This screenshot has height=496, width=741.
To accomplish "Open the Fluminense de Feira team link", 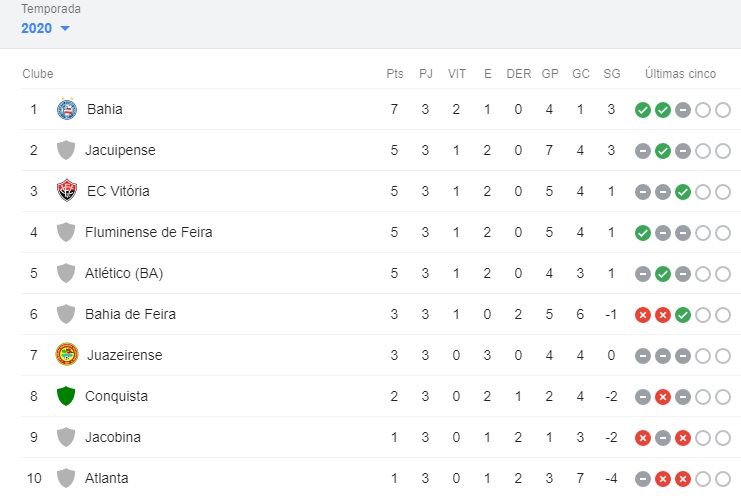I will pyautogui.click(x=148, y=232).
